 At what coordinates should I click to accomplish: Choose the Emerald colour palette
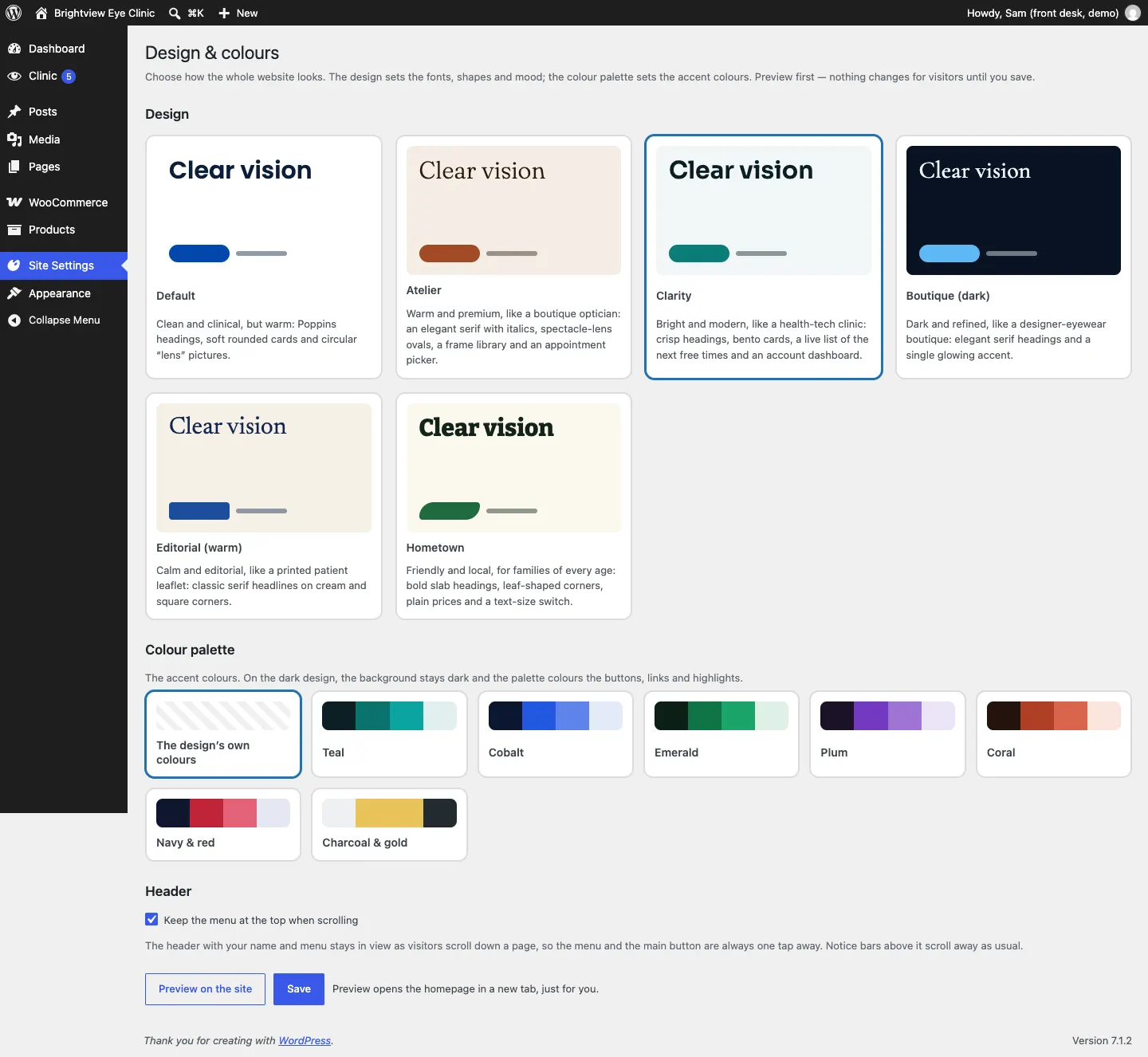721,734
